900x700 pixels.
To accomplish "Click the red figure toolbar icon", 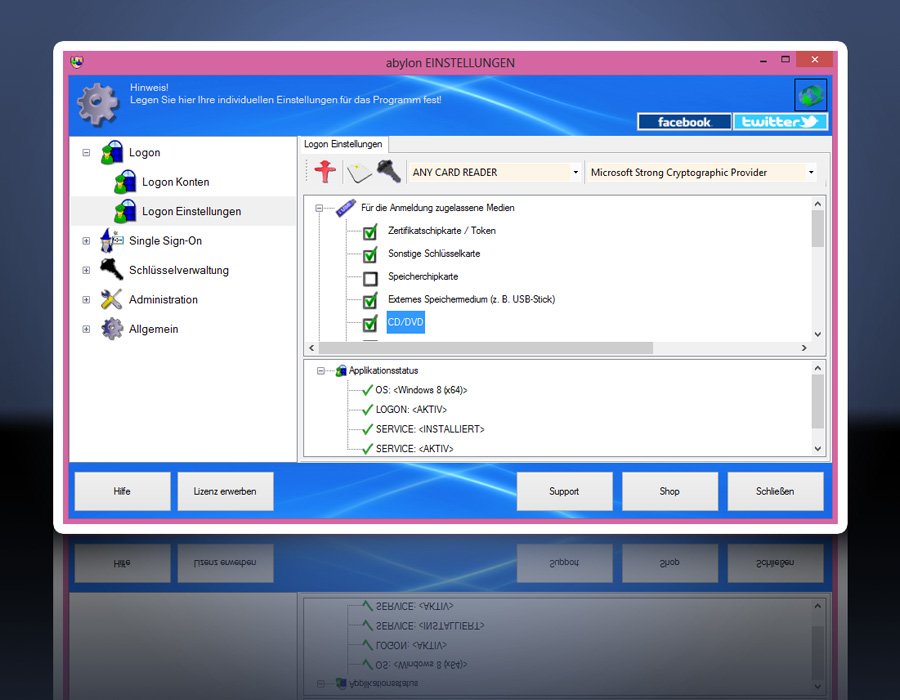I will [325, 172].
